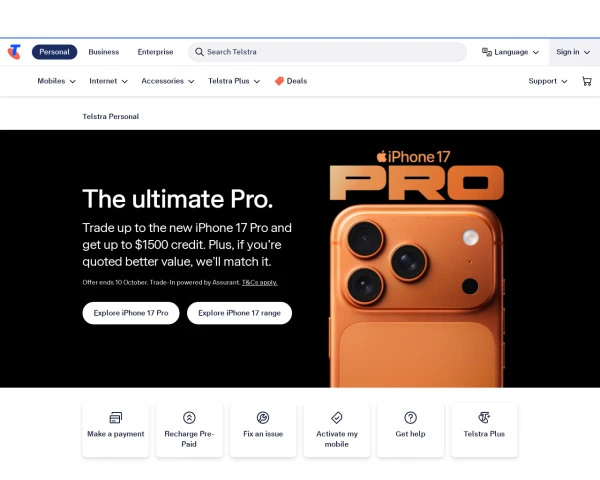
Task: Click the Deals tag icon
Action: pos(279,81)
